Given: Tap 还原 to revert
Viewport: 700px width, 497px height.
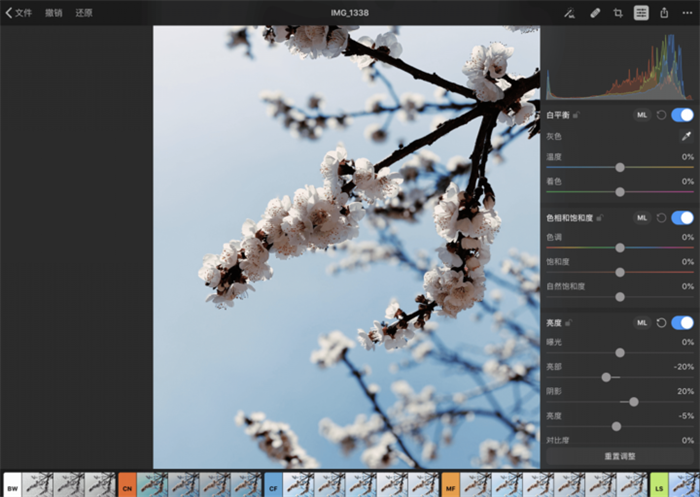Looking at the screenshot, I should [x=84, y=13].
